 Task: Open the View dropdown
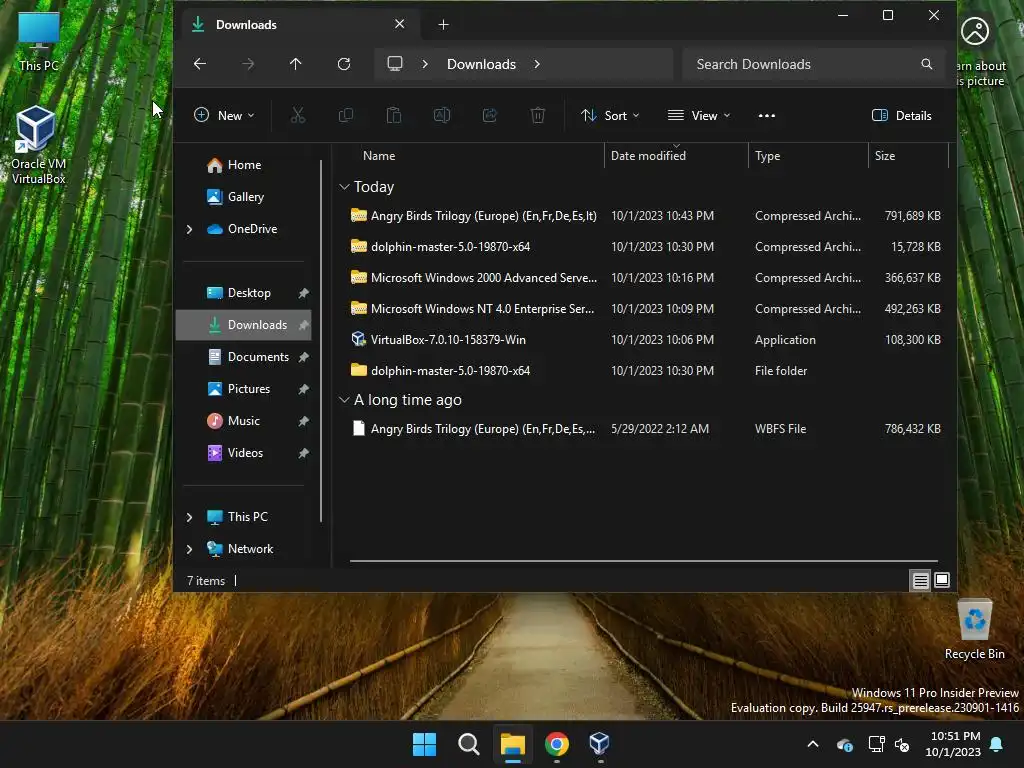tap(699, 116)
